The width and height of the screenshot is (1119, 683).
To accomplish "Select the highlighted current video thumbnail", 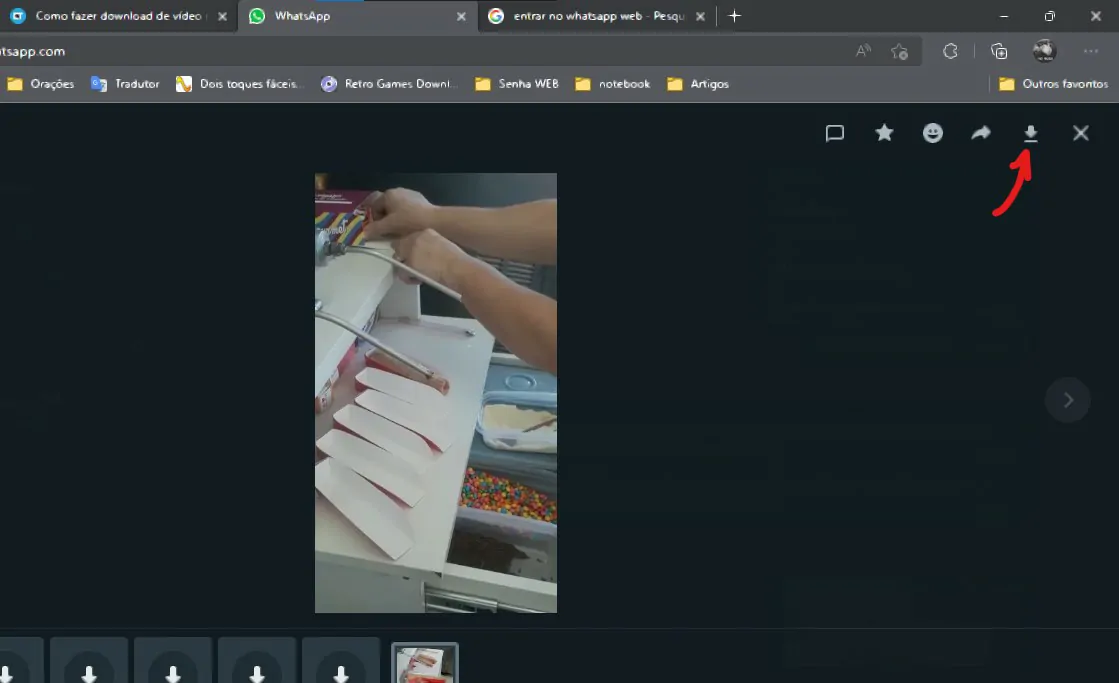I will tap(425, 663).
